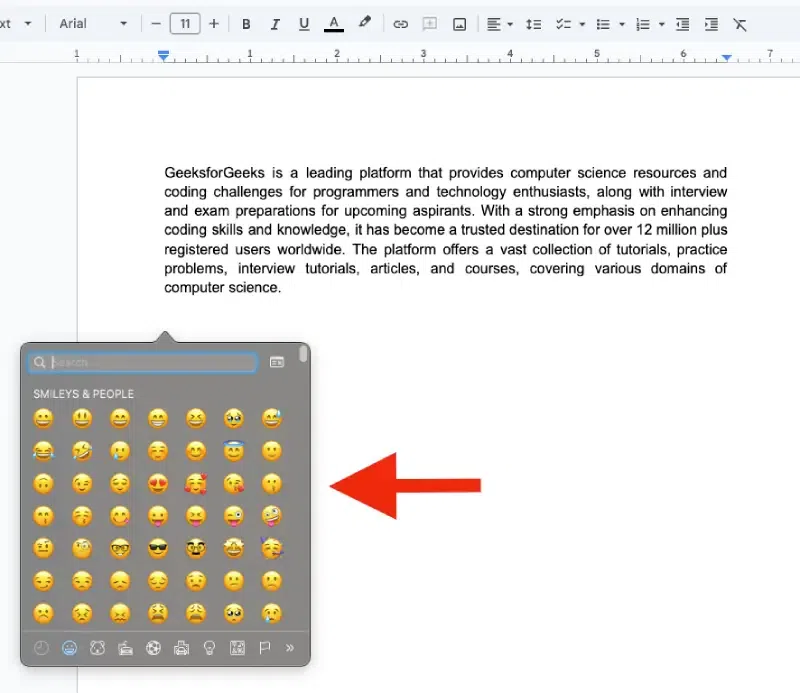Click the increase indent icon

[711, 24]
